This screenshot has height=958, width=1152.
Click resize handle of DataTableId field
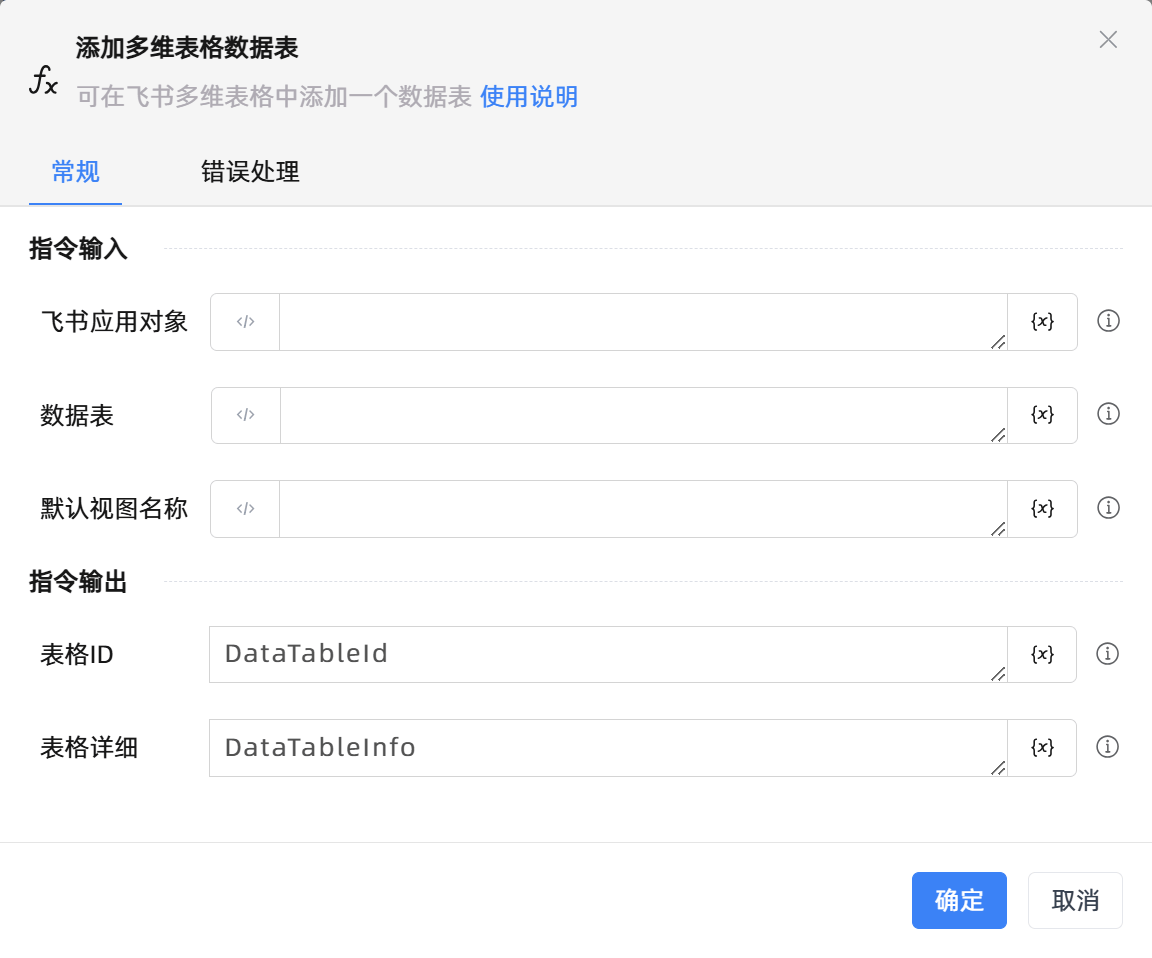coord(998,674)
